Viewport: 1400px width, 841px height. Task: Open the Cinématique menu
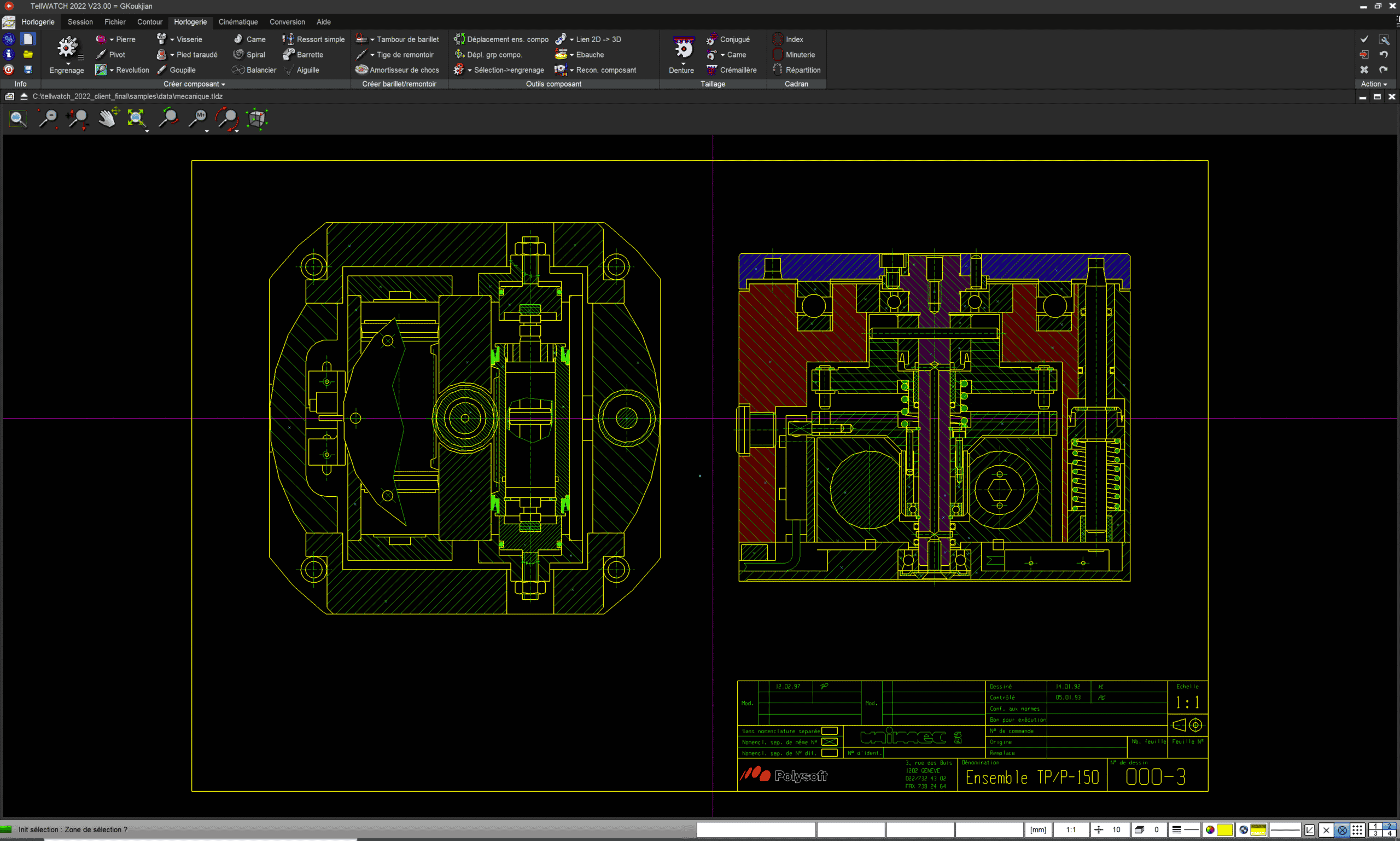[238, 21]
